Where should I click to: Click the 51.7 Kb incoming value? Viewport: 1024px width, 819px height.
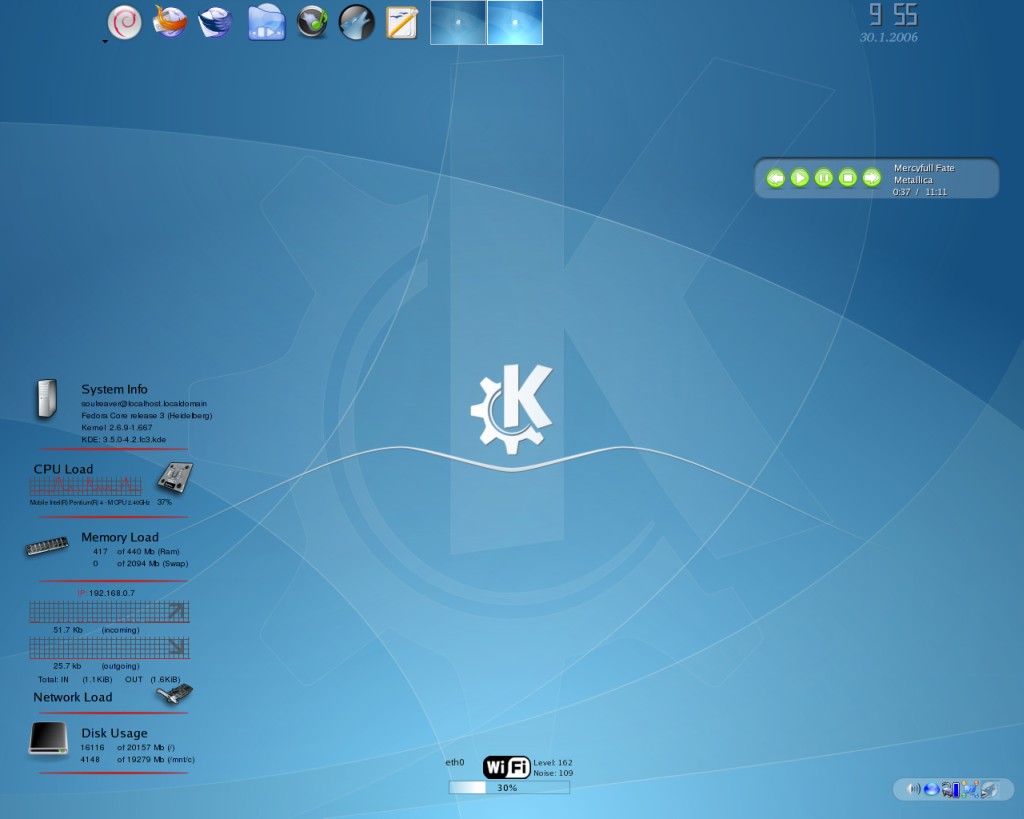68,630
